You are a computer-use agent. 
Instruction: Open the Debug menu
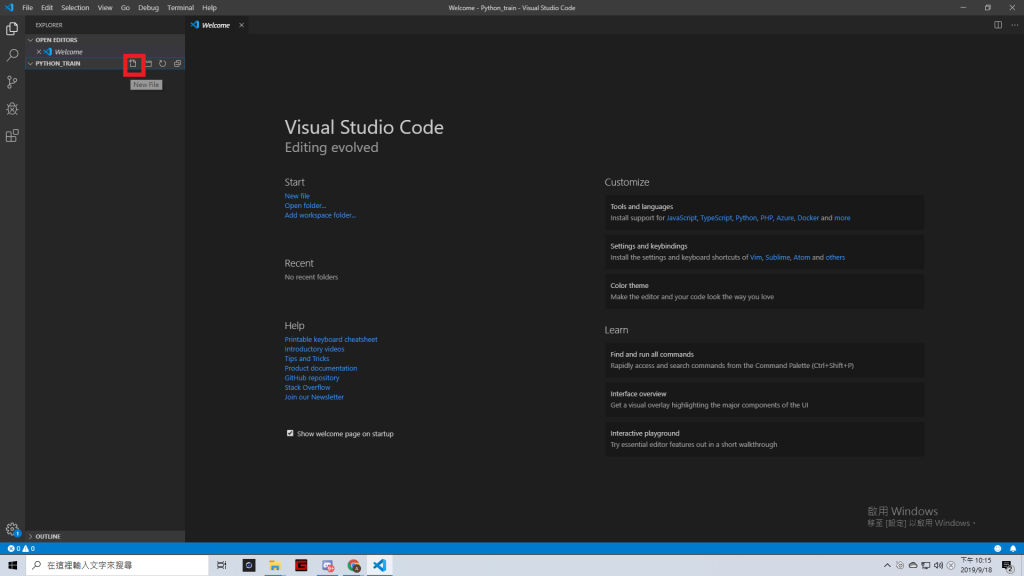(148, 8)
